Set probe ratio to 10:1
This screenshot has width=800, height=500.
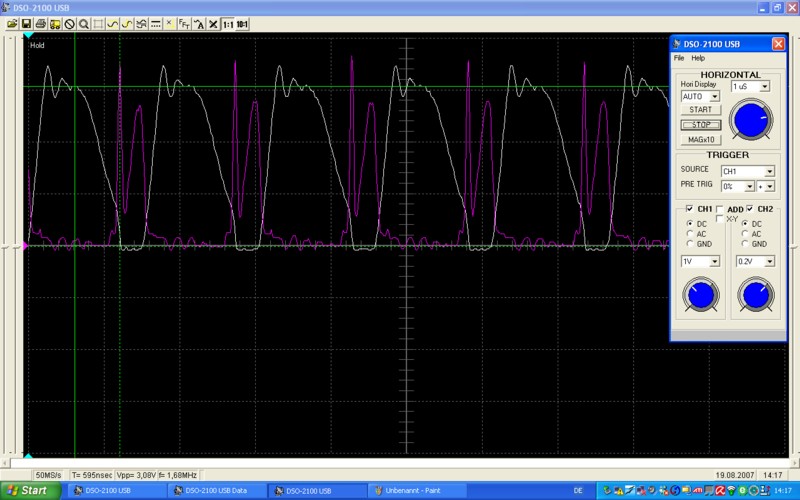[x=242, y=24]
